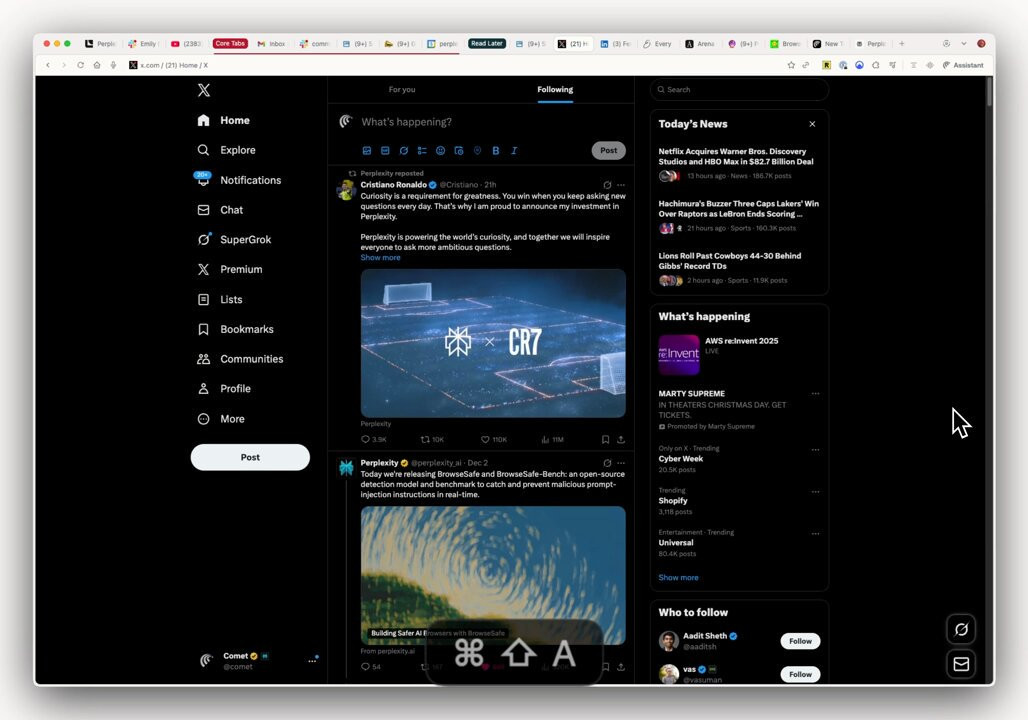The height and width of the screenshot is (720, 1028).
Task: Open Chat from the sidebar
Action: point(220,210)
